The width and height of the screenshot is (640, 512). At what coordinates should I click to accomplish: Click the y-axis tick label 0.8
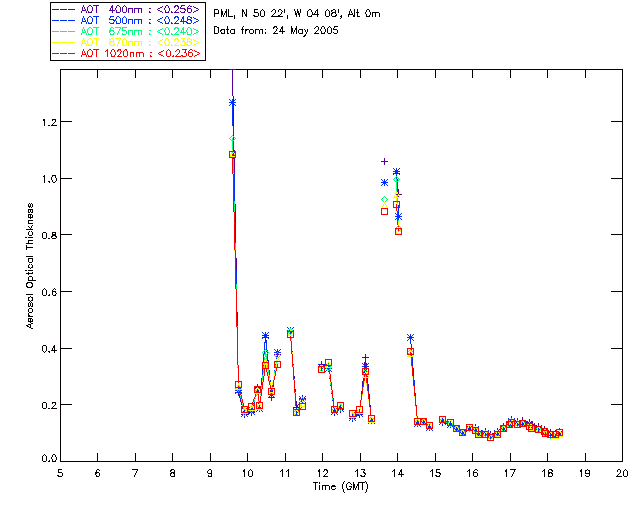tap(49, 235)
